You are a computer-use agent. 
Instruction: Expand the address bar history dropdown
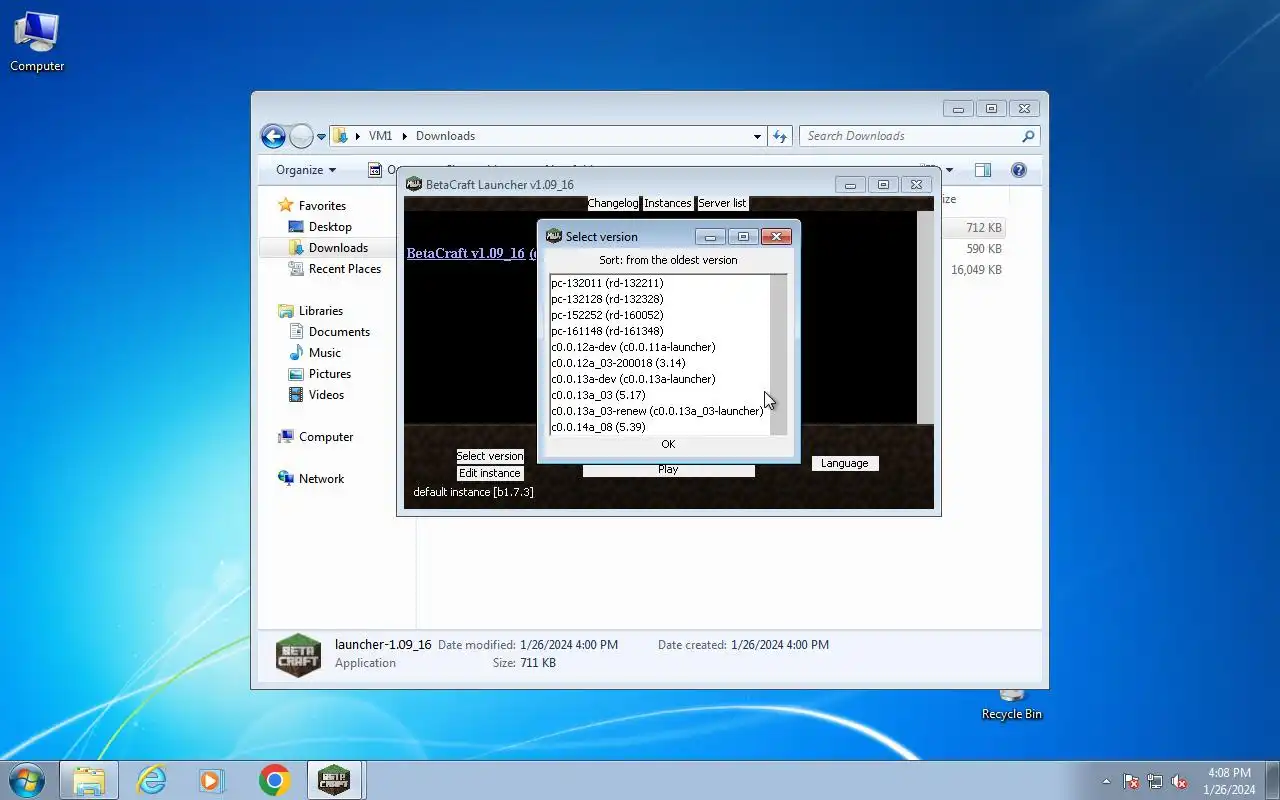click(757, 136)
